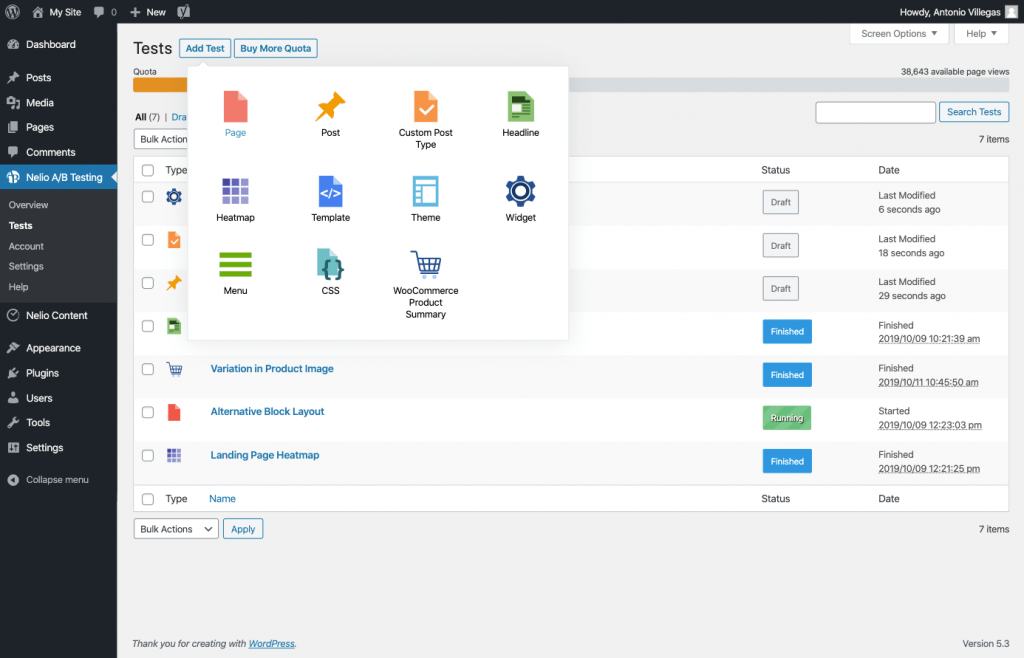Open Variation in Product Image test
The image size is (1024, 658).
[x=272, y=369]
